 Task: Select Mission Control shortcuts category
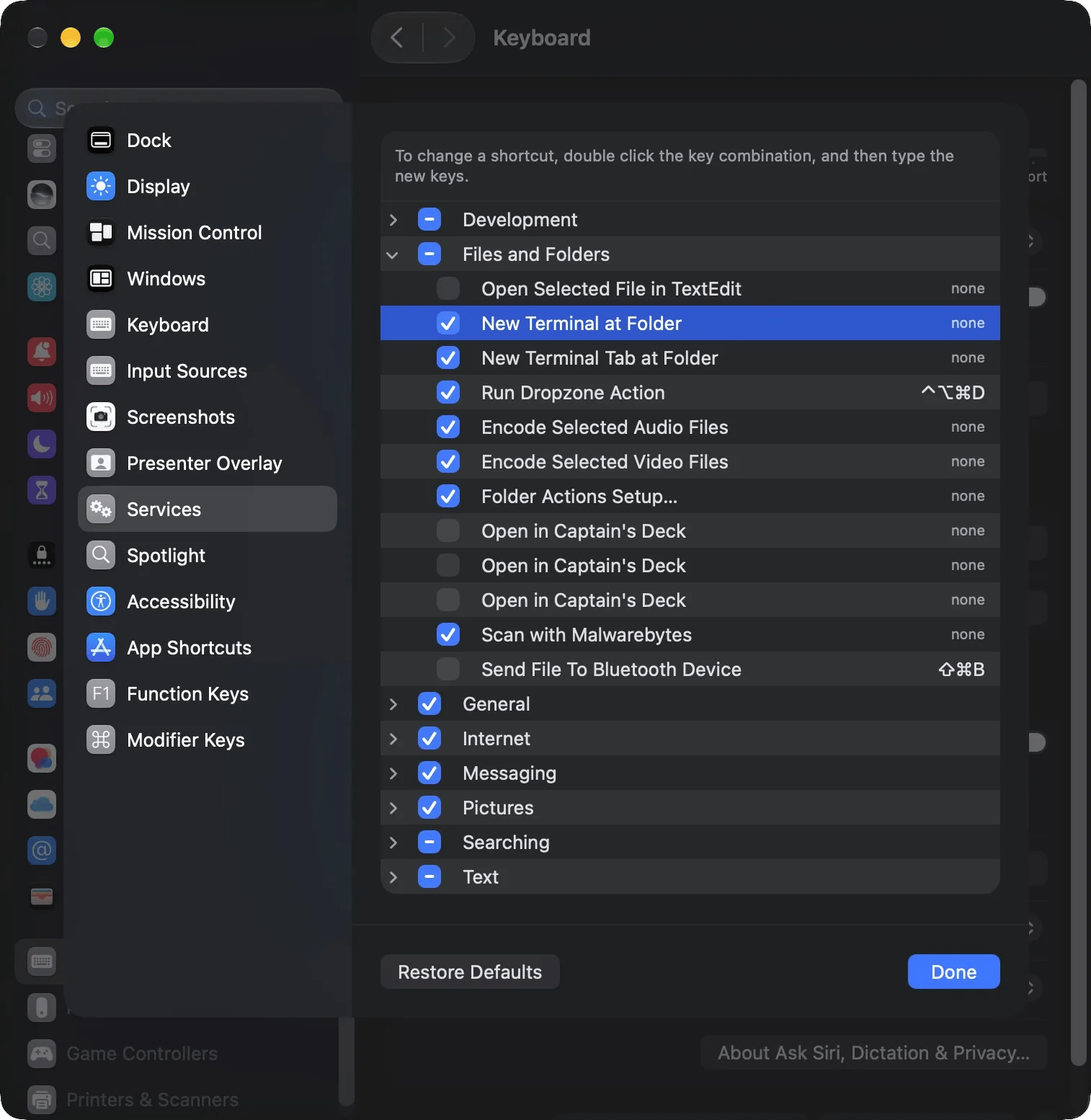pyautogui.click(x=208, y=232)
